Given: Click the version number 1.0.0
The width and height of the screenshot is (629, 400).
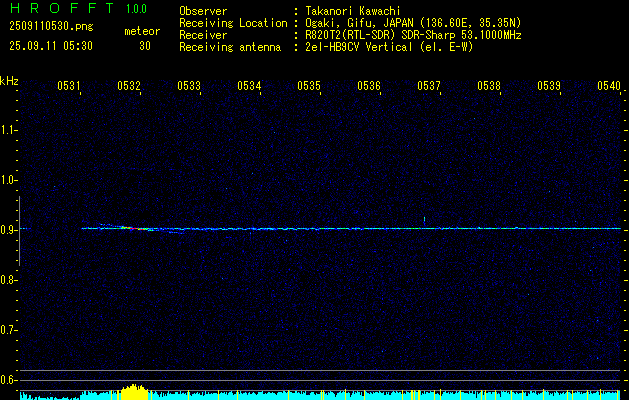Looking at the screenshot, I should (136, 8).
